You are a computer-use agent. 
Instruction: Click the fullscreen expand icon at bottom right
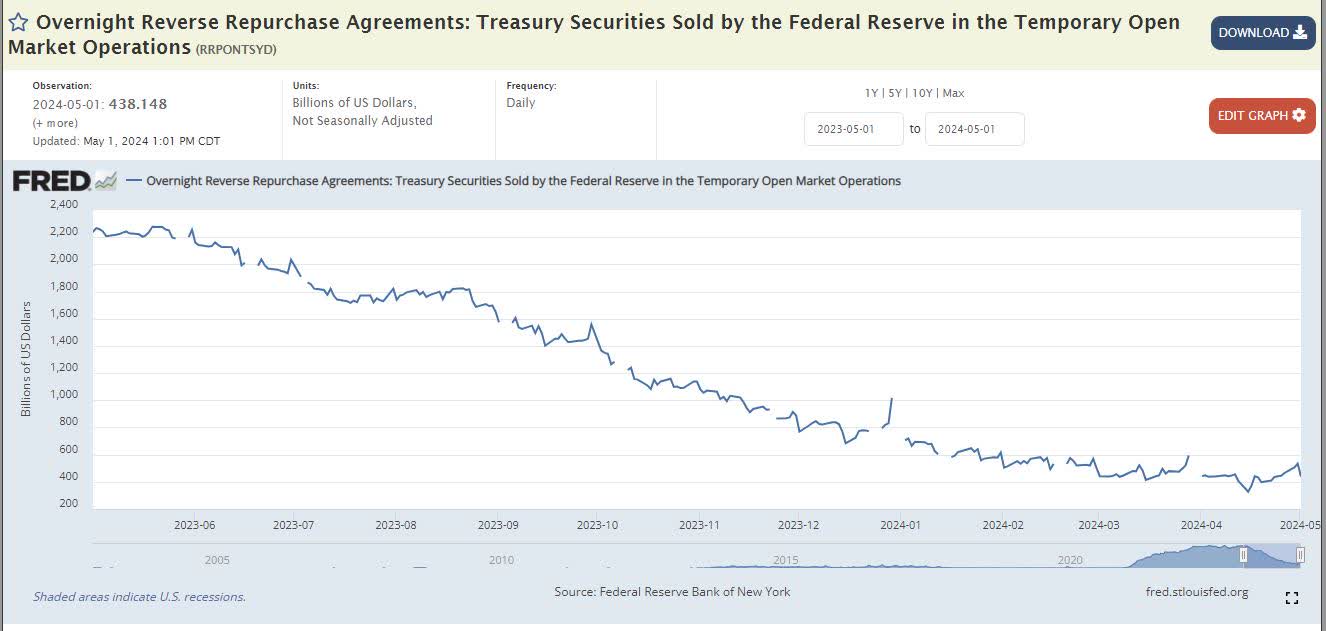(x=1291, y=597)
